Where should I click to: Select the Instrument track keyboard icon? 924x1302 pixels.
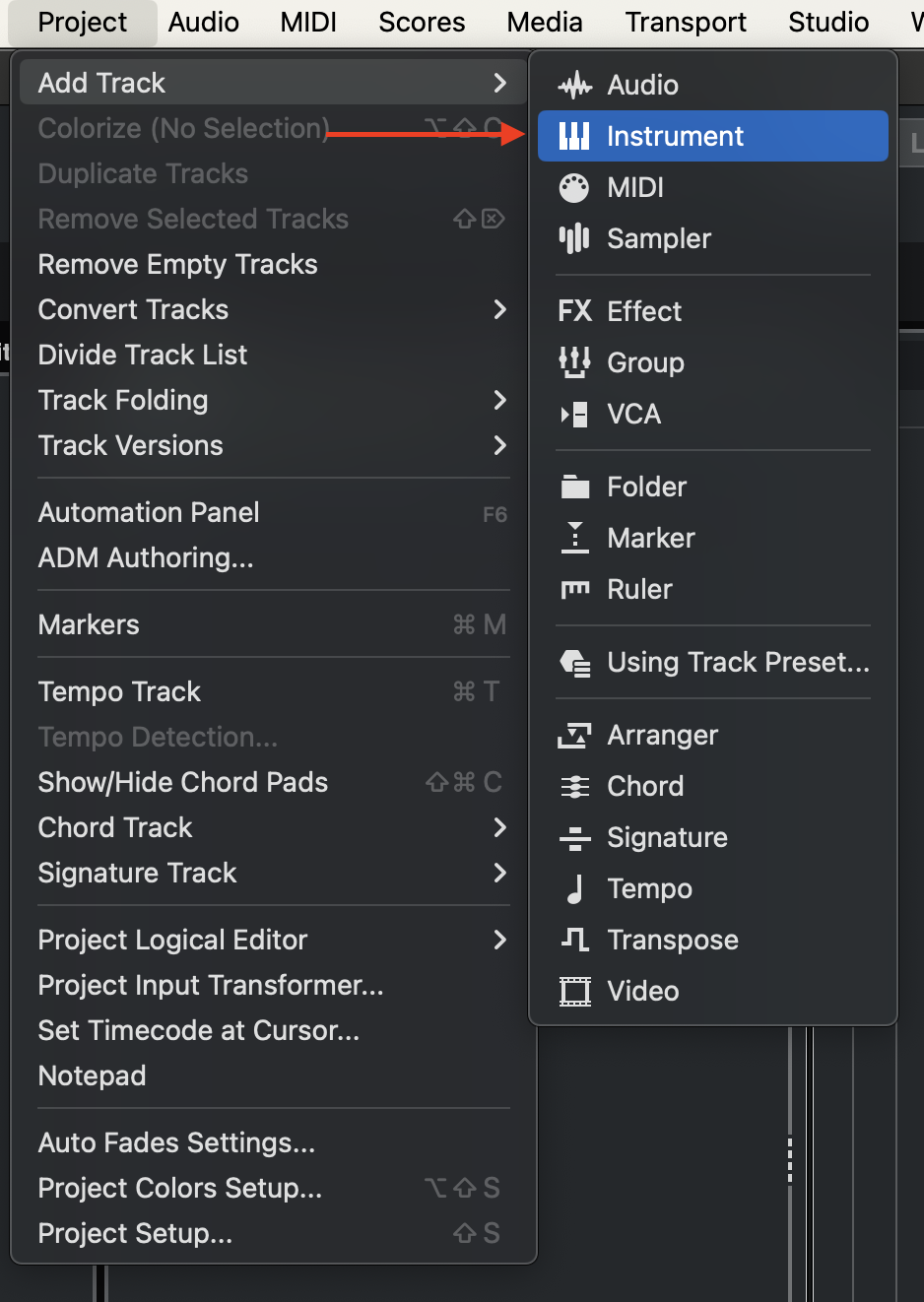pos(574,136)
